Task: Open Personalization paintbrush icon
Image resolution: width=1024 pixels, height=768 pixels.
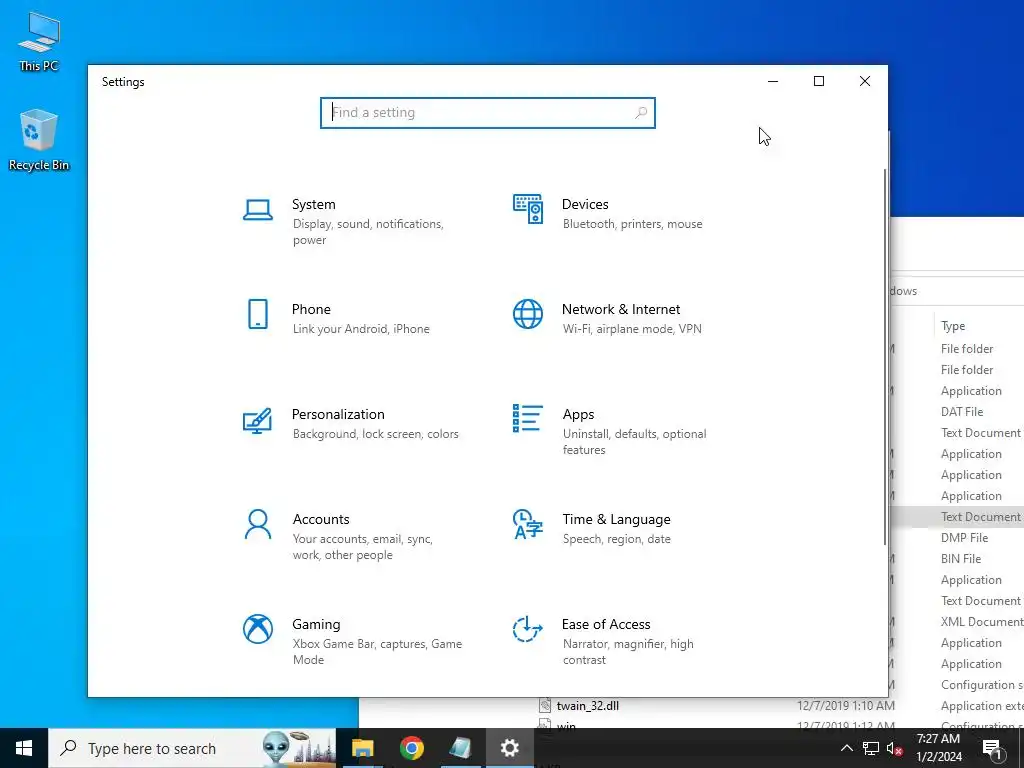Action: point(257,421)
